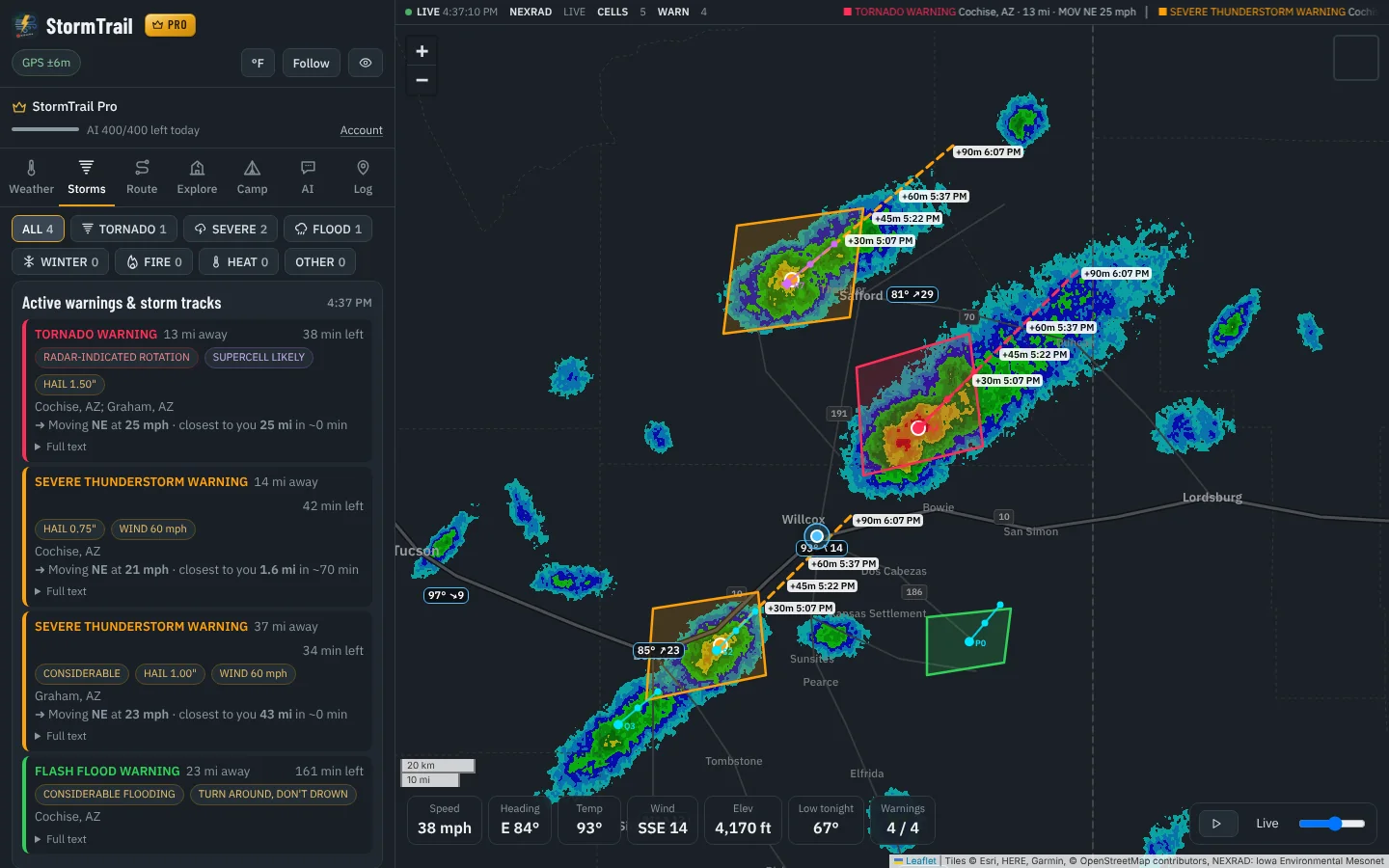
Task: Toggle temperature units °F button
Action: pos(258,63)
